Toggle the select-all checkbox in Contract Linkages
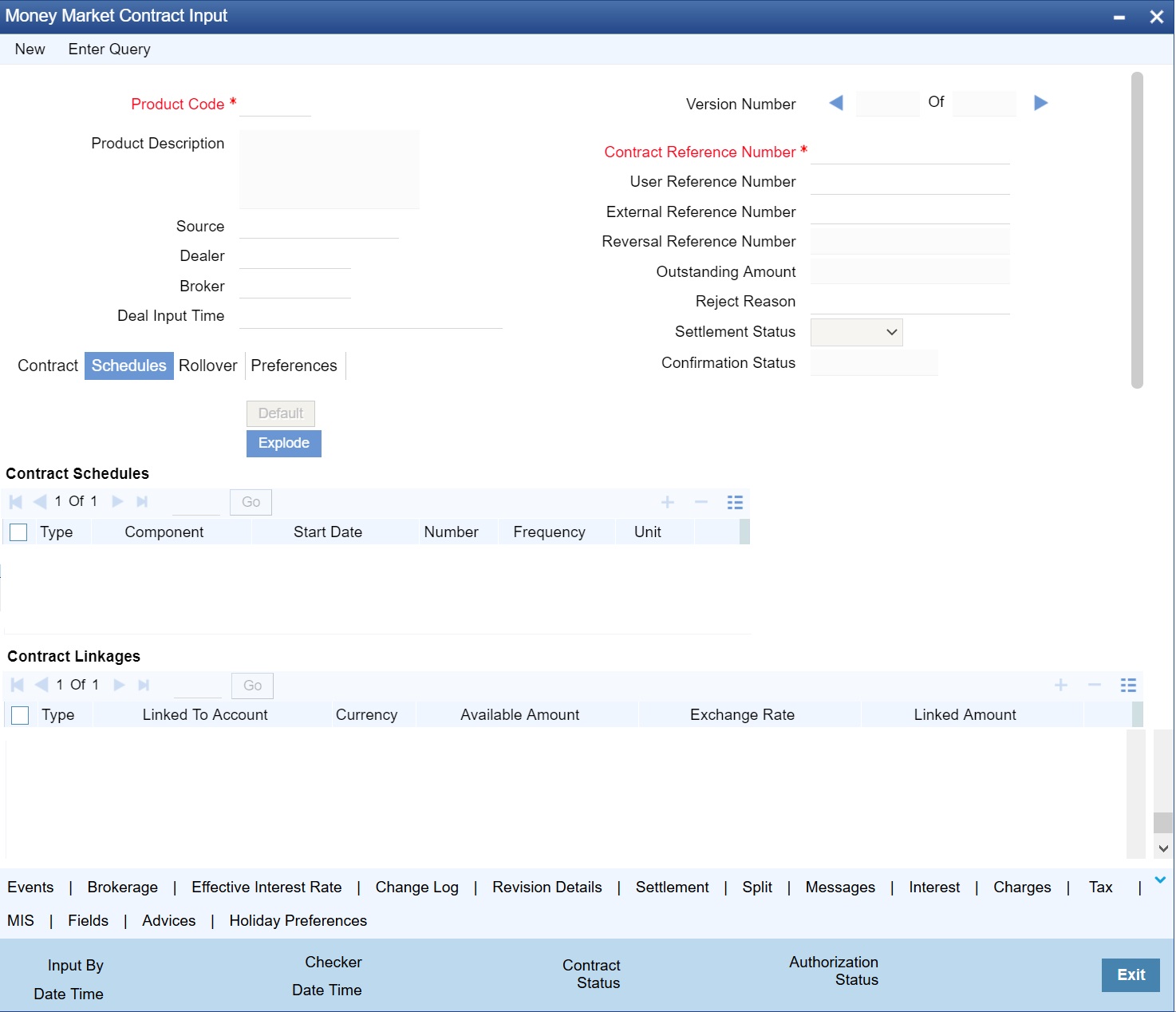Image resolution: width=1176 pixels, height=1012 pixels. click(x=19, y=715)
